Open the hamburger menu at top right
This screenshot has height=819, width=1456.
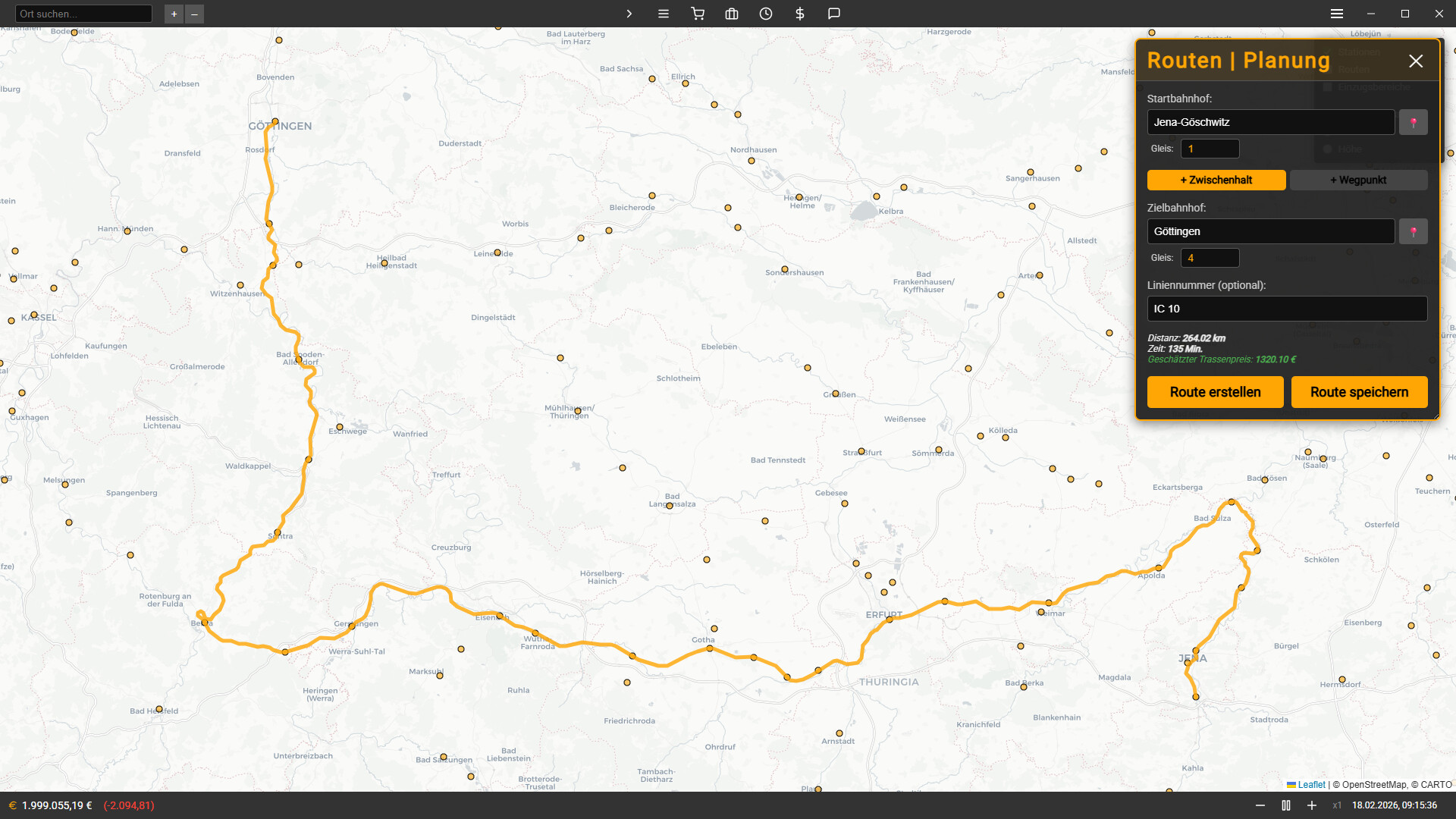click(1337, 14)
